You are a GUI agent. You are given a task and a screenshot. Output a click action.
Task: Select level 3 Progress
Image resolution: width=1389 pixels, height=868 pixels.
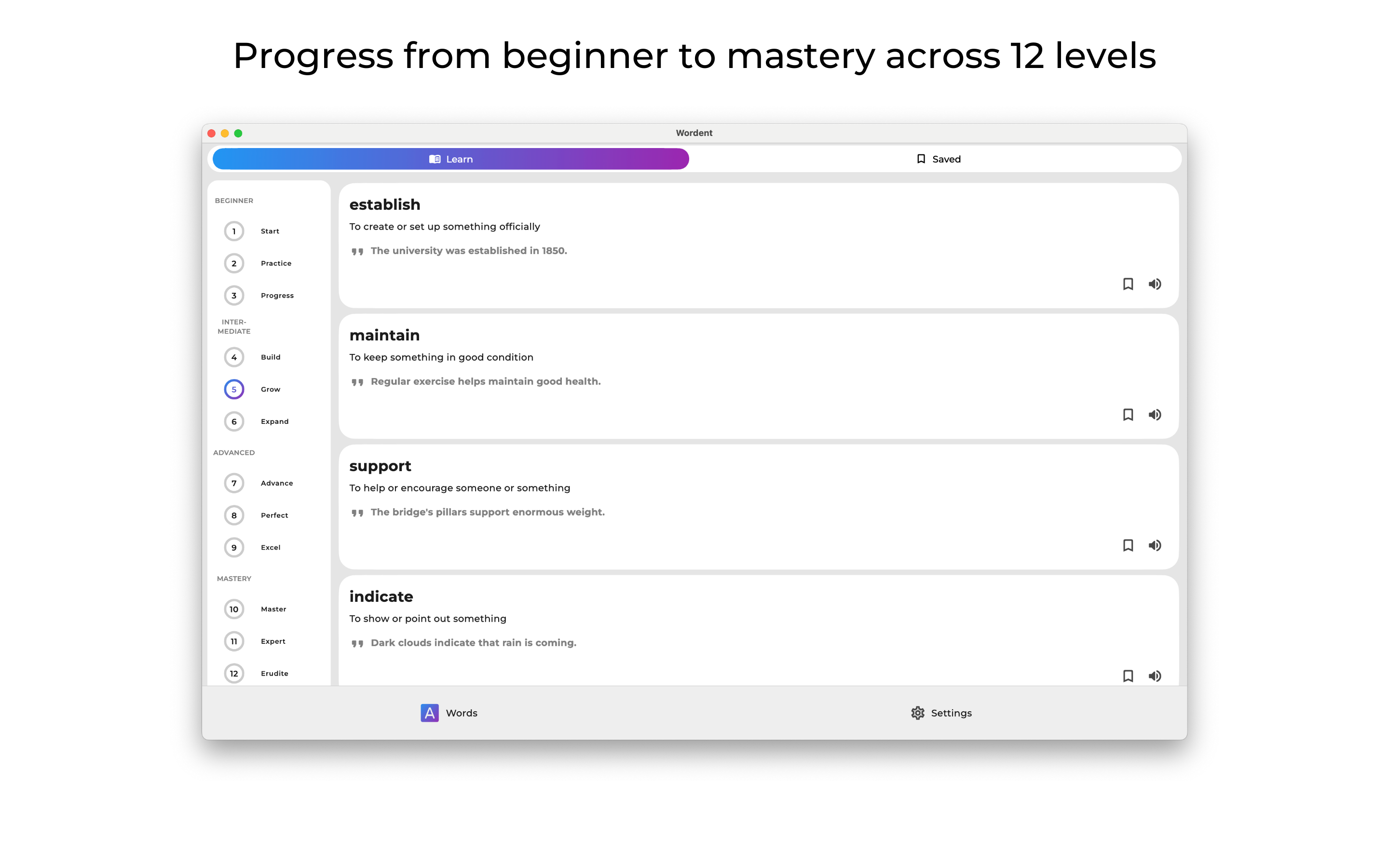259,296
